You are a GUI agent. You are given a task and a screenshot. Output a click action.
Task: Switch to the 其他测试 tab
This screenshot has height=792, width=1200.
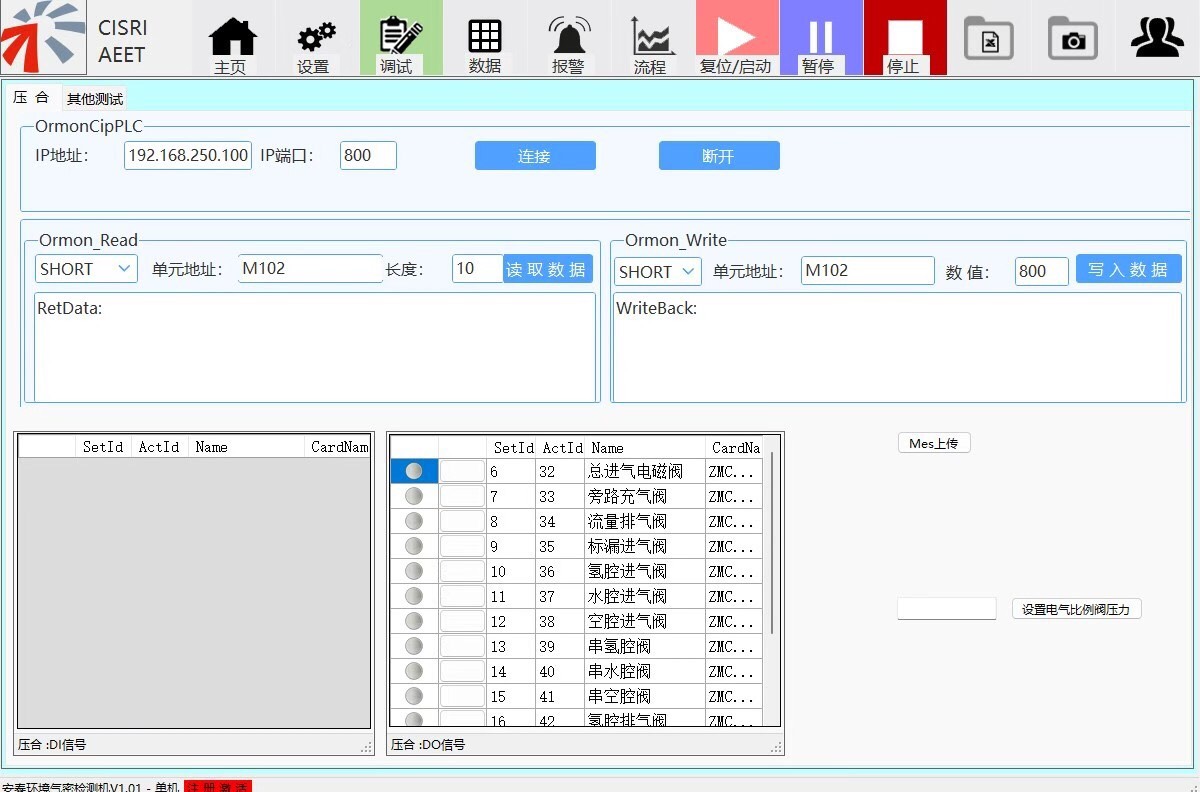(95, 99)
